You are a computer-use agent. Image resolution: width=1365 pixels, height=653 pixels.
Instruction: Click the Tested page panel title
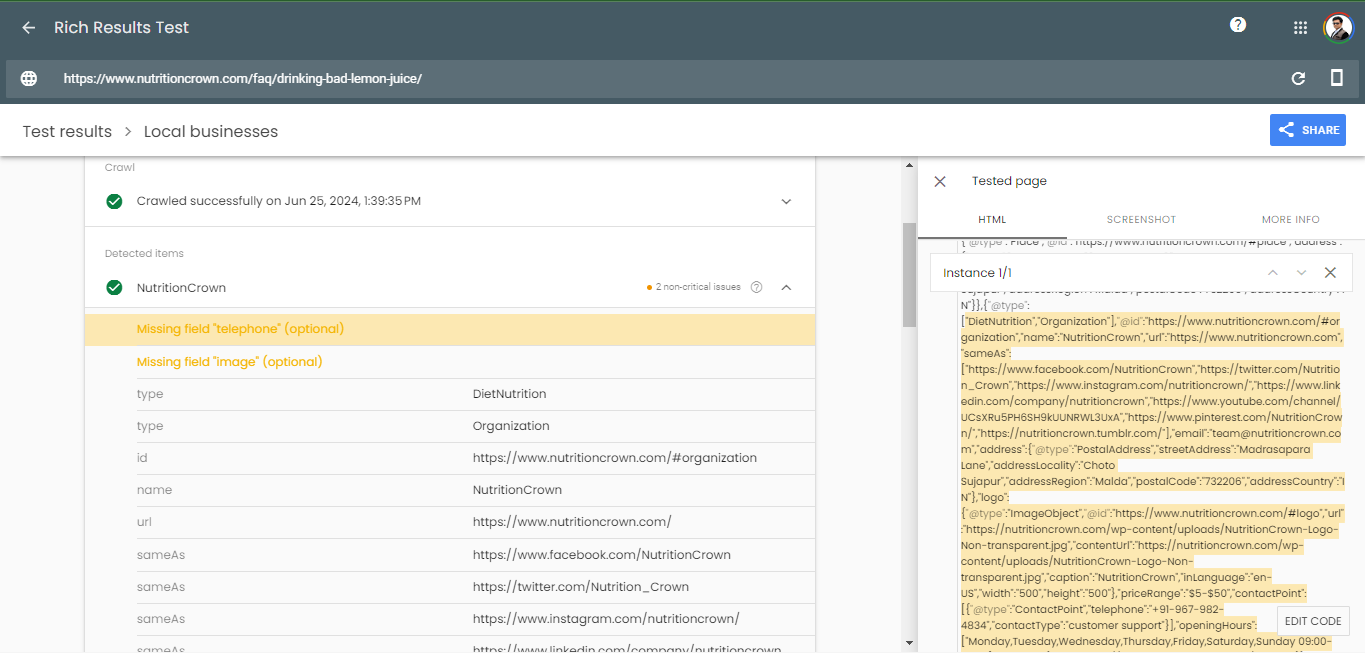click(x=1009, y=181)
